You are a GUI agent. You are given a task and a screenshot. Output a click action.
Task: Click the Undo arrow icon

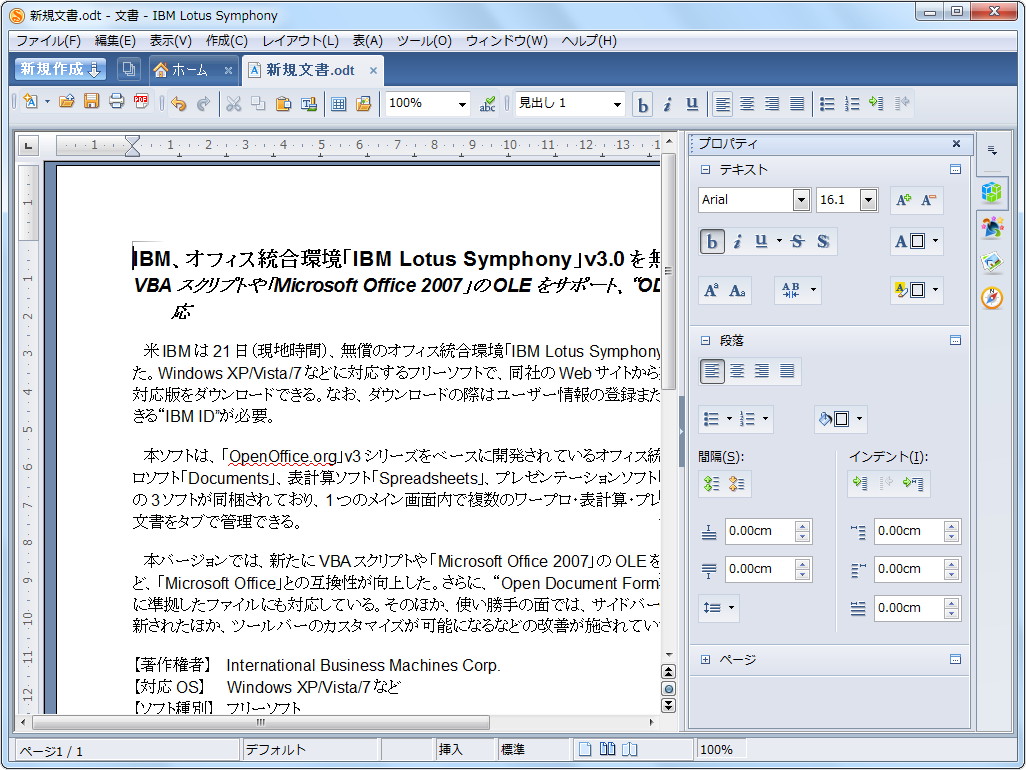pyautogui.click(x=179, y=103)
